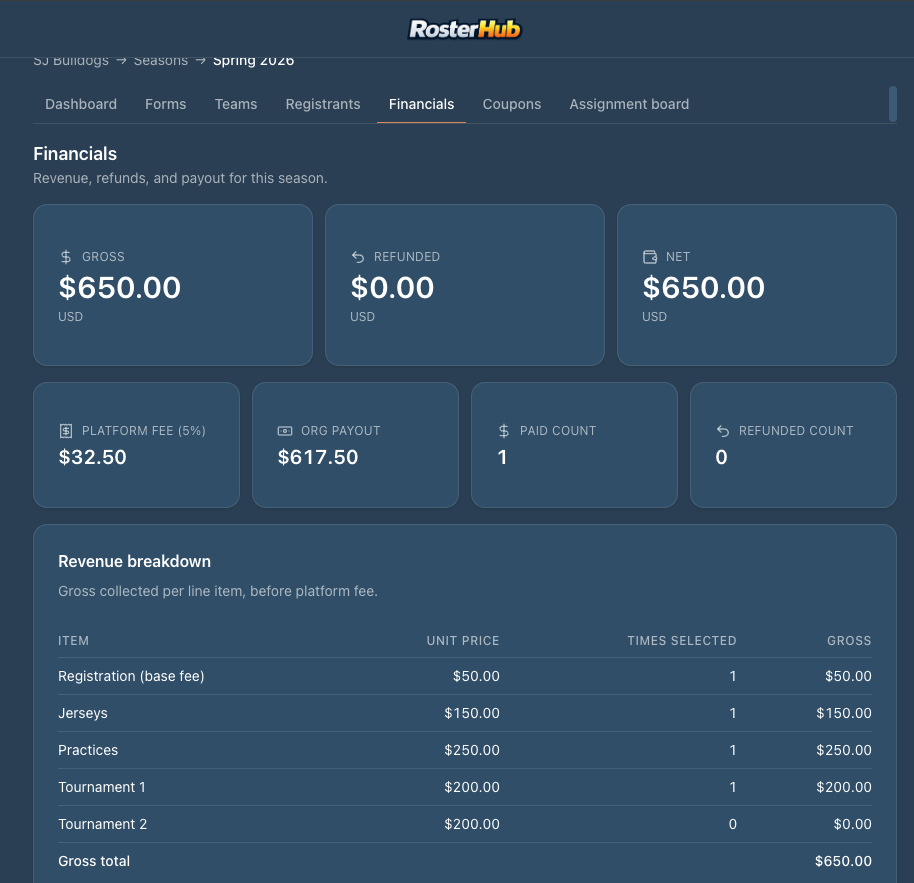Click the Financials description subtitle text
This screenshot has height=883, width=914.
pyautogui.click(x=180, y=178)
